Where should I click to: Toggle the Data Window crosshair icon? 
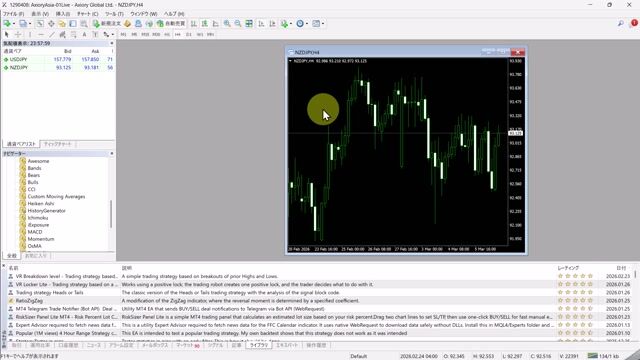(x=51, y=24)
